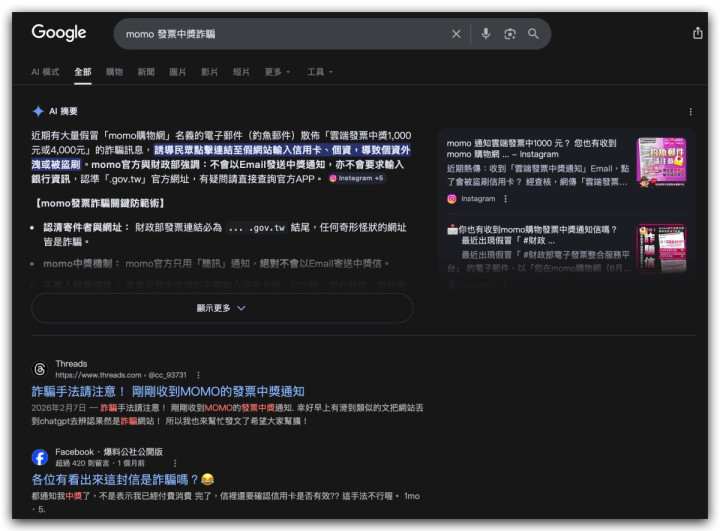Click the Facebook 爆料公社公開版 source name
720x531 pixels.
point(133,452)
